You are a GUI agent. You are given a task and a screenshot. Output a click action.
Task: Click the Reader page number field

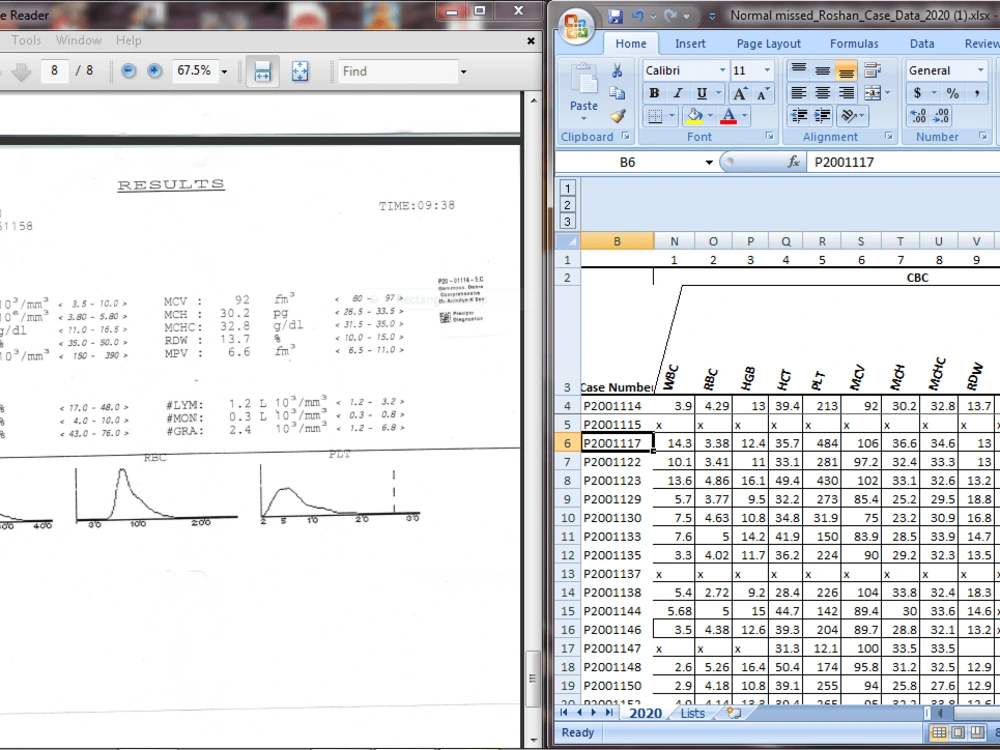click(55, 71)
